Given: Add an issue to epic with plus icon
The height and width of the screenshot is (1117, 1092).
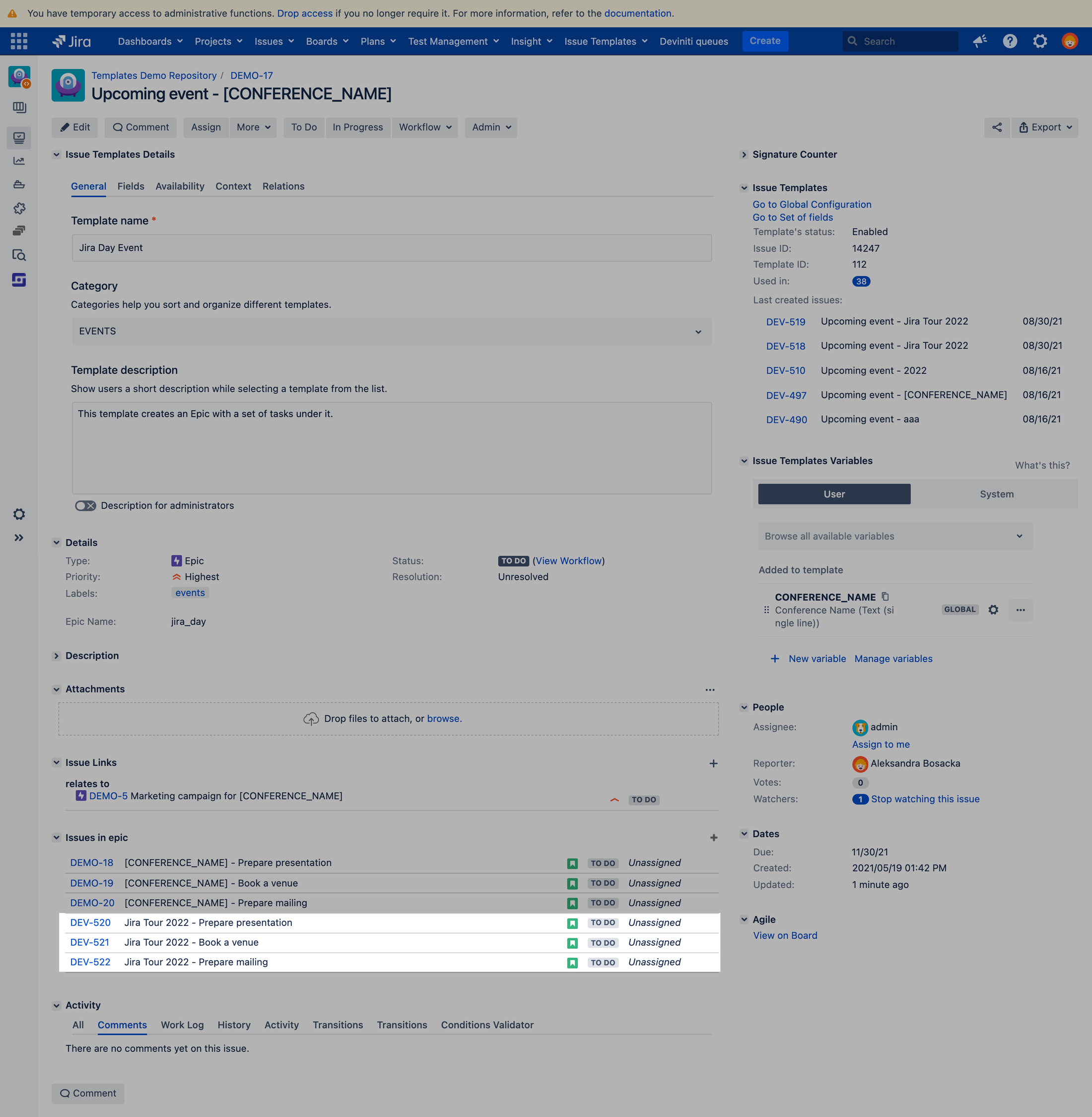Looking at the screenshot, I should [713, 838].
